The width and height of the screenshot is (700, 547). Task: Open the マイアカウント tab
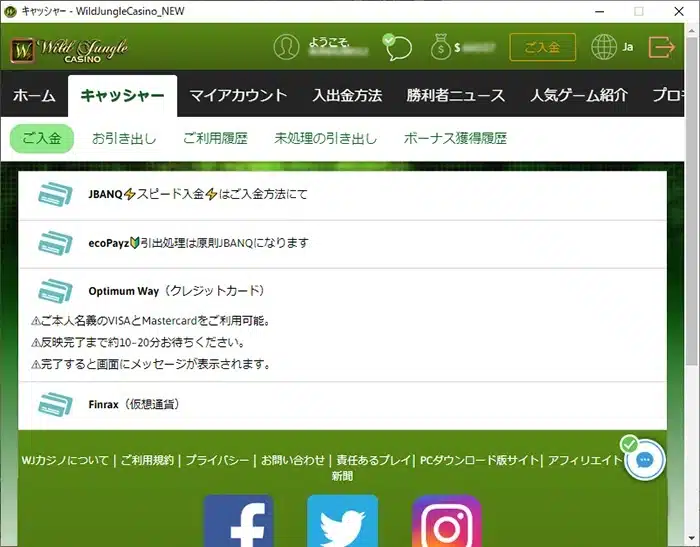click(x=238, y=96)
